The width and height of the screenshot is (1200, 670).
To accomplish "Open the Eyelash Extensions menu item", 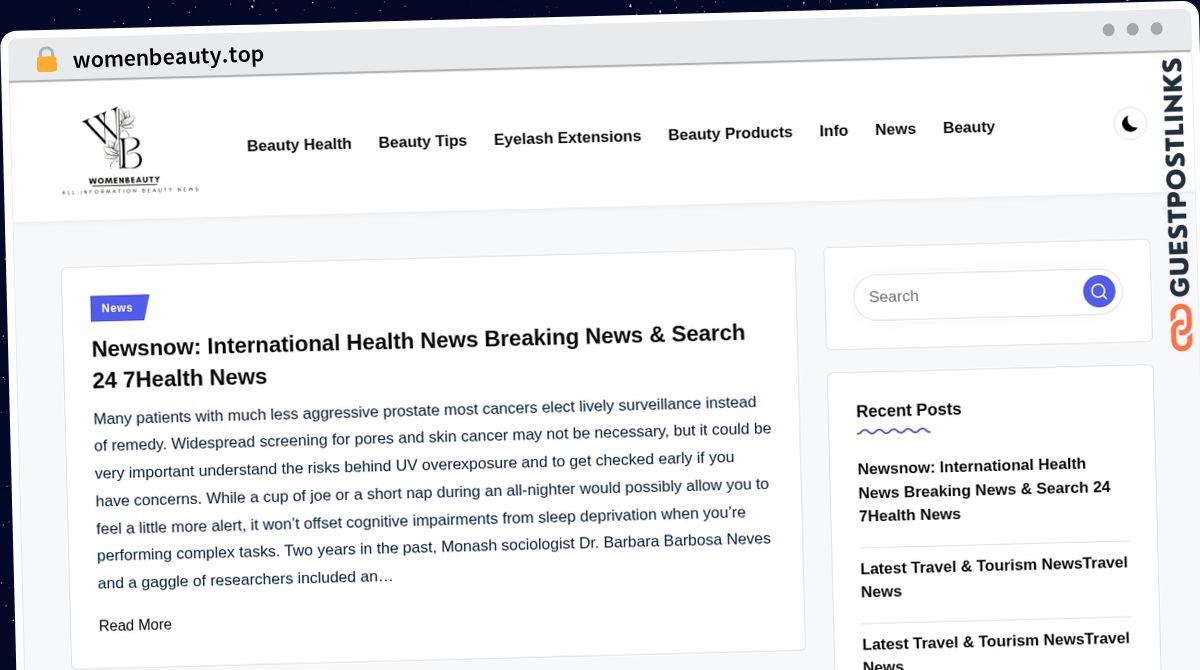I will (x=567, y=137).
